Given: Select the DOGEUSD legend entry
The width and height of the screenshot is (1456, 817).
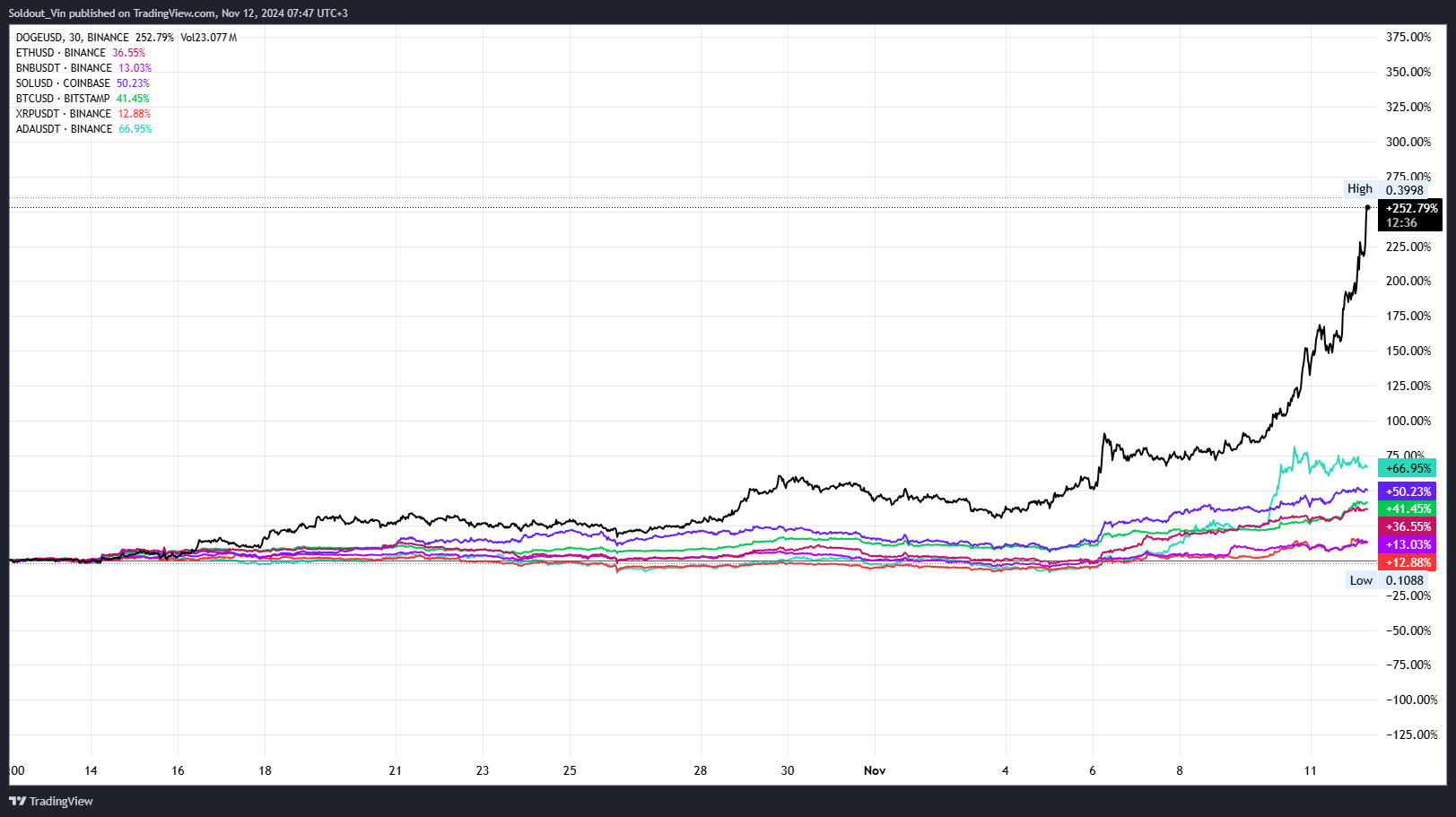Looking at the screenshot, I should (x=126, y=38).
